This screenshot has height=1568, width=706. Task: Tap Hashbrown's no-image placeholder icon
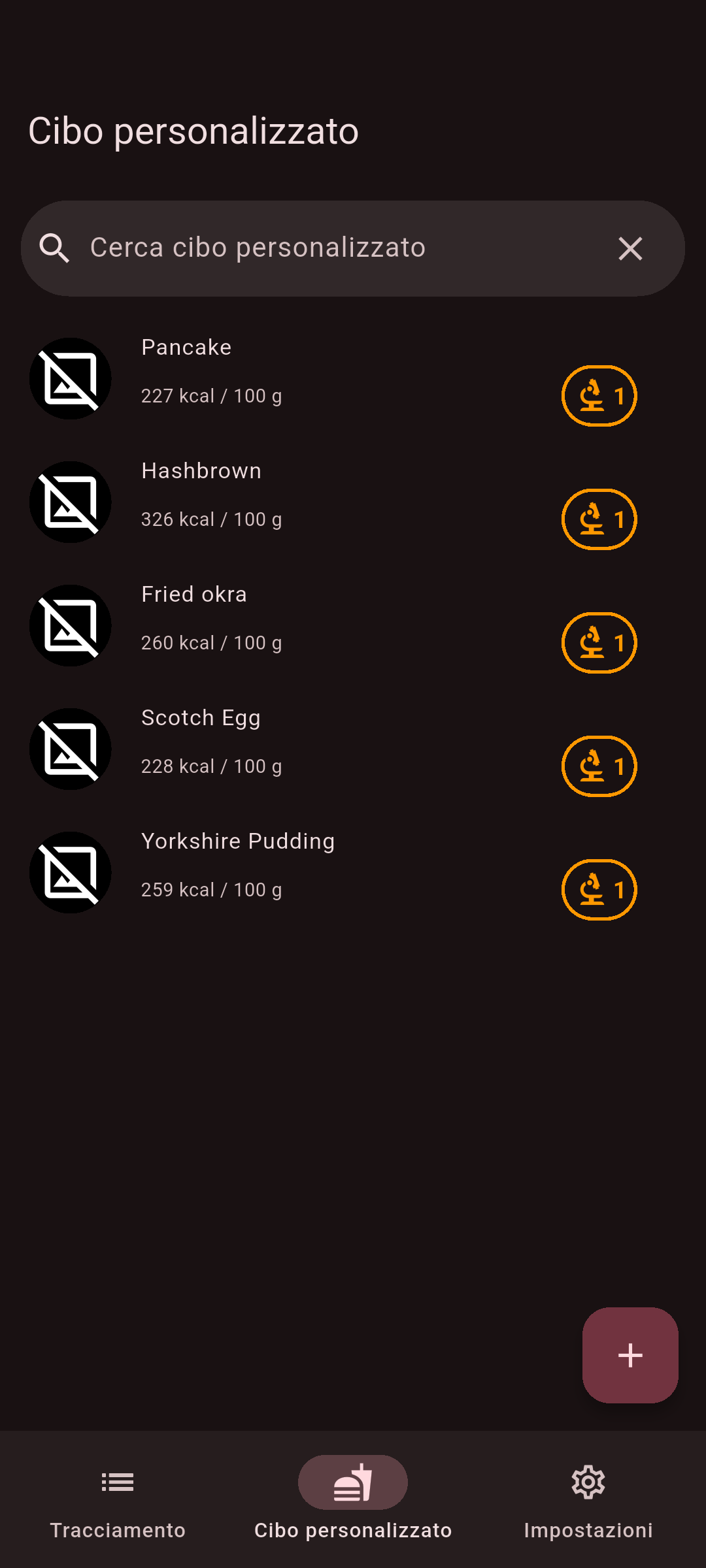coord(71,502)
